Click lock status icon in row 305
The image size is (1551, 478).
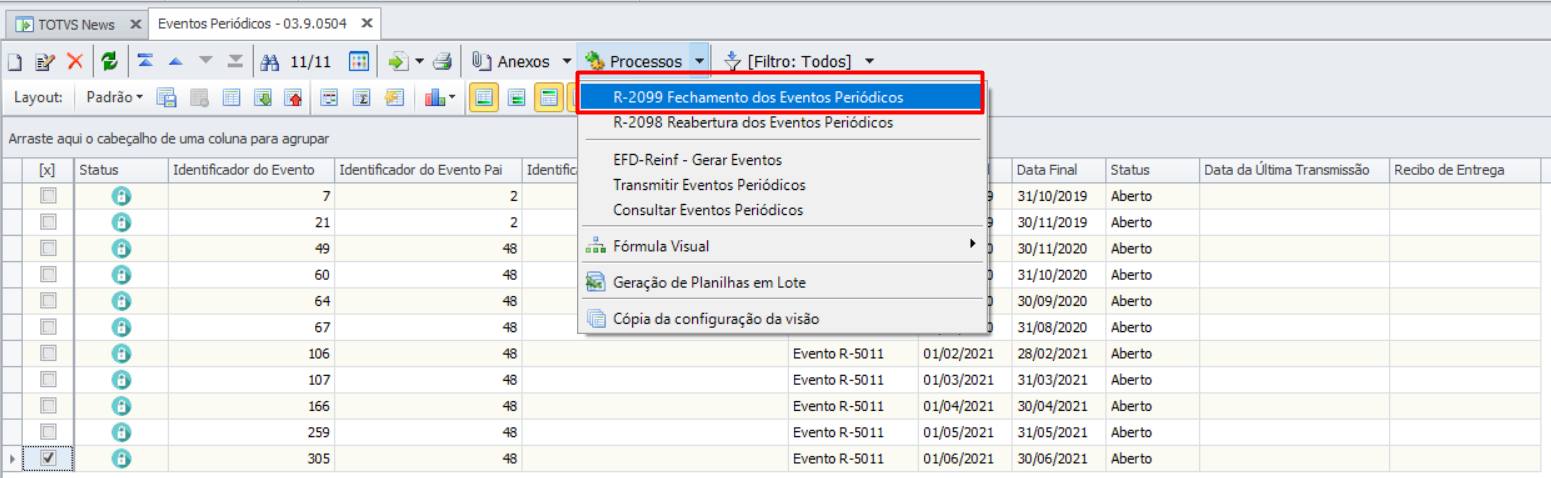click(121, 458)
